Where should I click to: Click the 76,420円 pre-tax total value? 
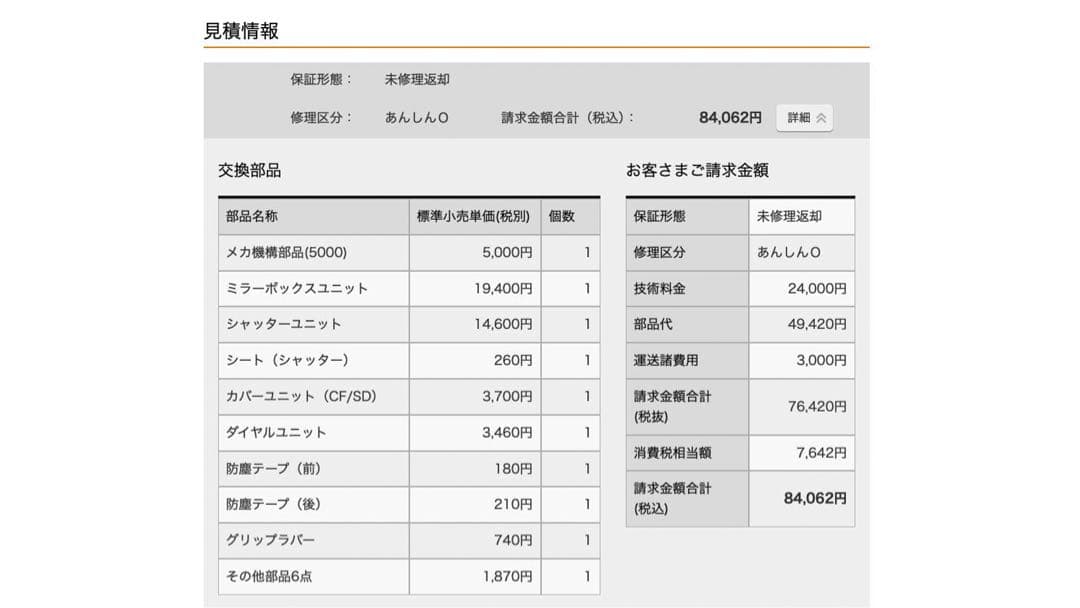817,407
